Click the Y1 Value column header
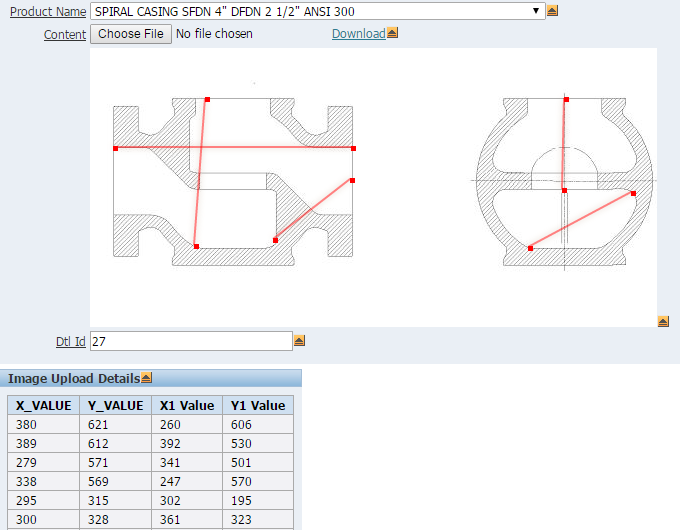Screen dimensions: 683x530 pyautogui.click(x=258, y=405)
